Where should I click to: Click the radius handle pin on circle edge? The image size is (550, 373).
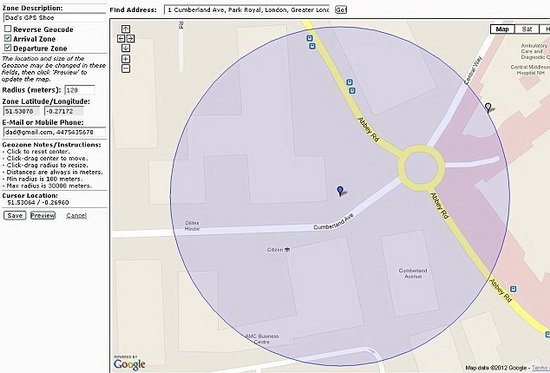coord(488,107)
